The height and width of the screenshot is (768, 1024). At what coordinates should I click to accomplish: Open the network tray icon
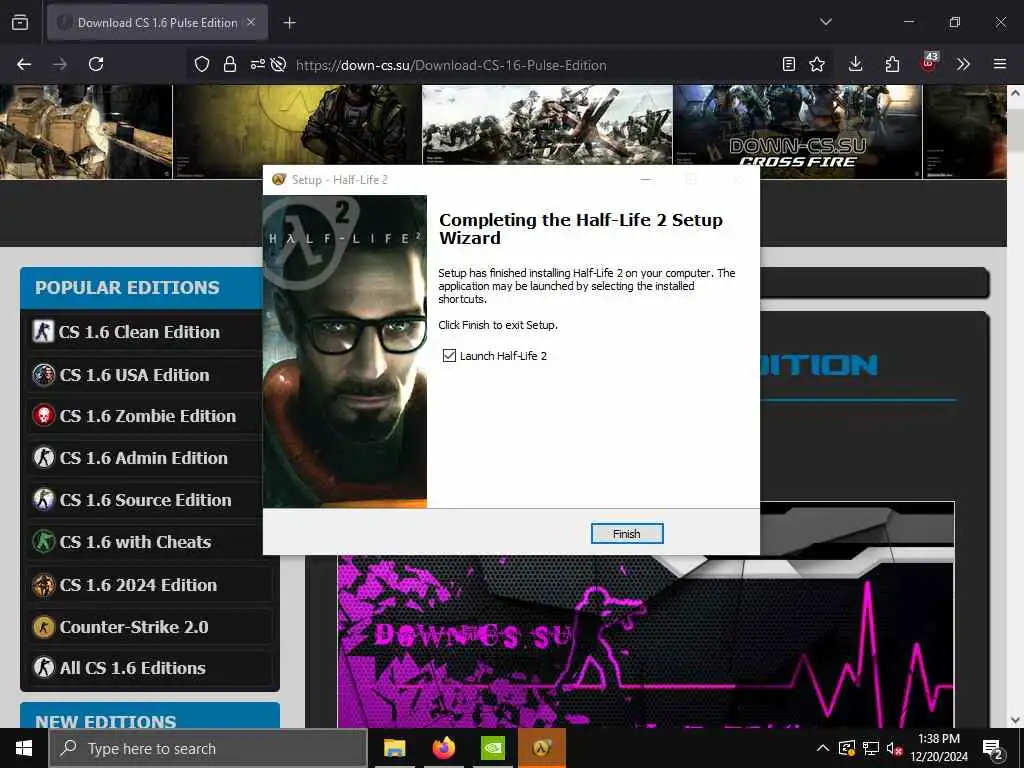click(871, 748)
